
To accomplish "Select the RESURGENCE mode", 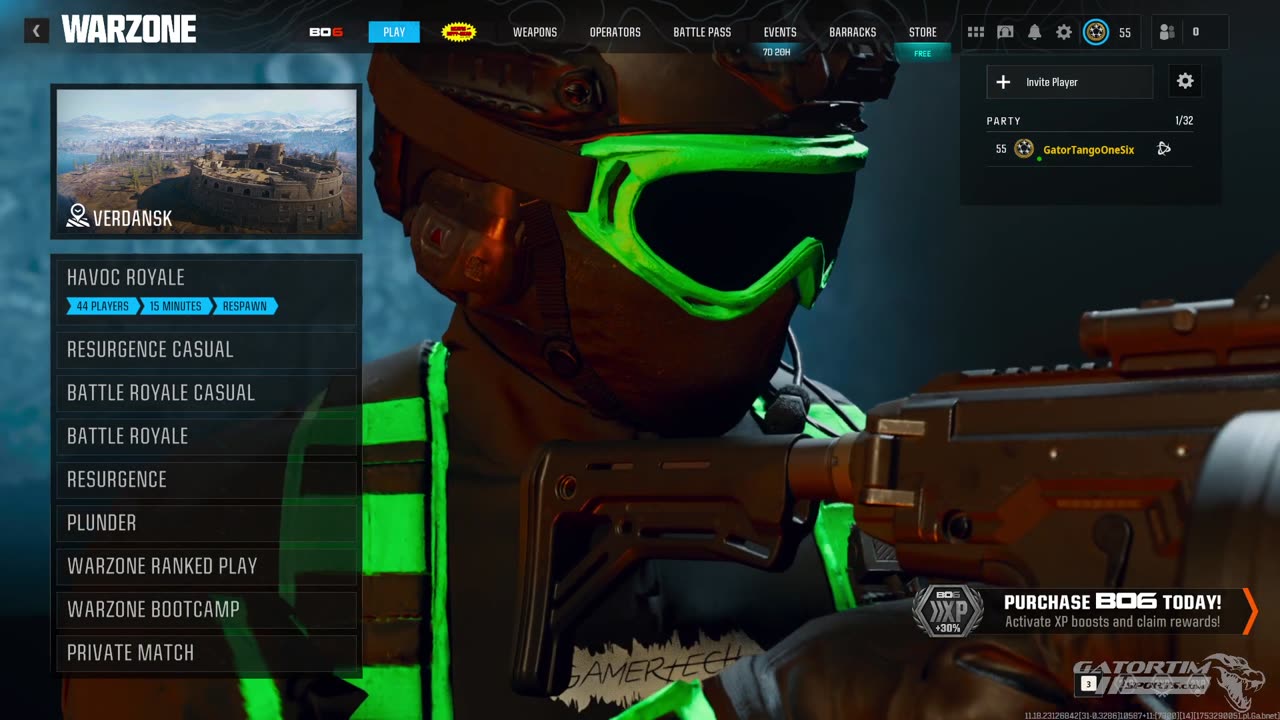I will click(206, 479).
